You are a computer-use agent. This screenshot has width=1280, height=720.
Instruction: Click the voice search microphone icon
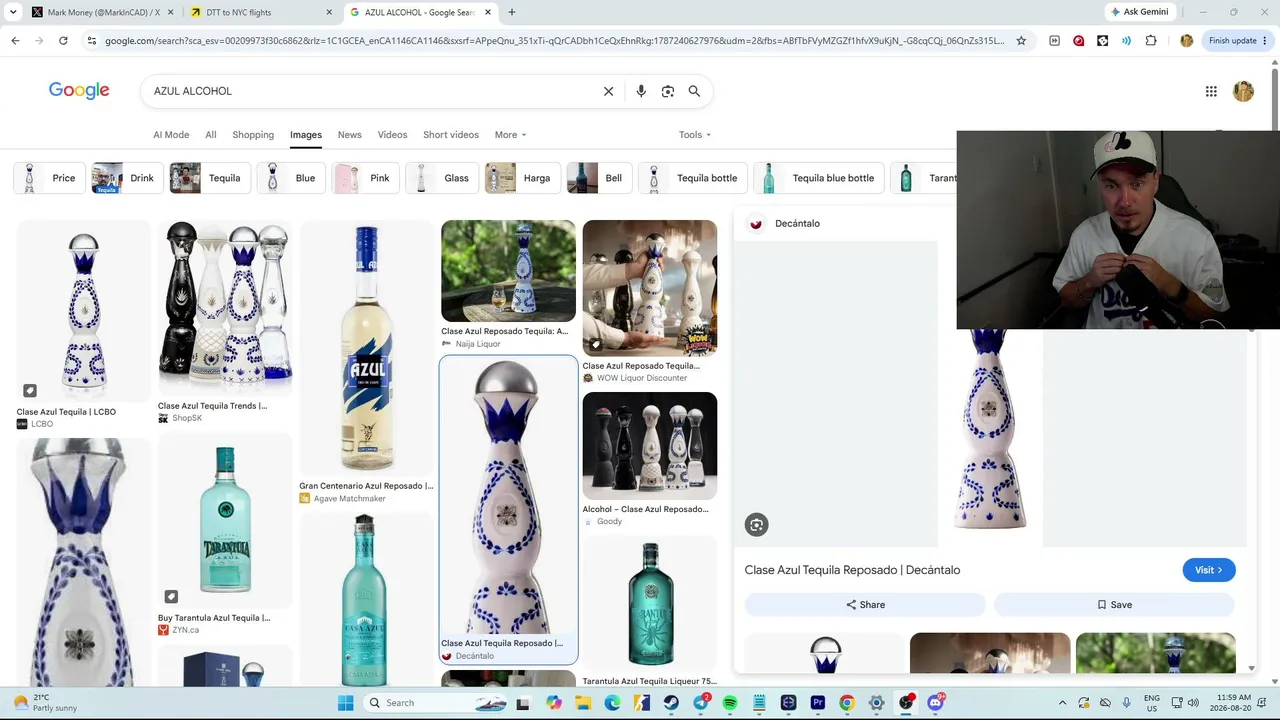coord(641,91)
